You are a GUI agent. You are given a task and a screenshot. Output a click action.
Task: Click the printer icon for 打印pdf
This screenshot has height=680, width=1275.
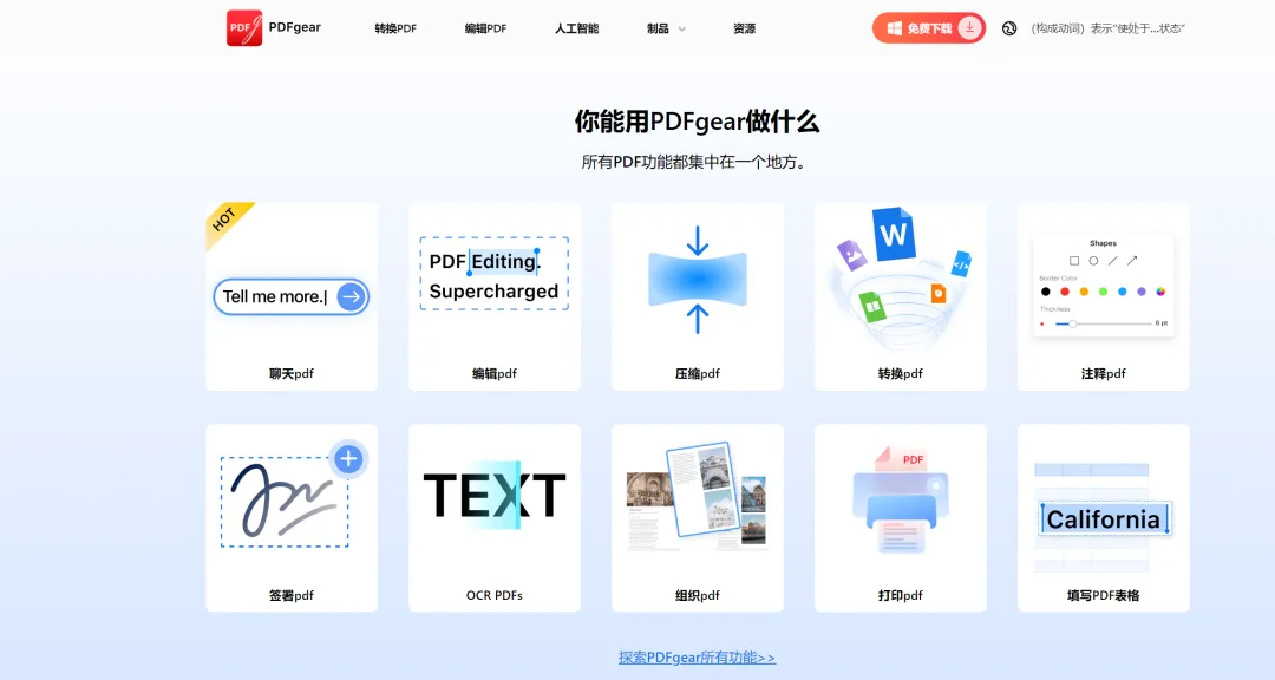tap(900, 500)
